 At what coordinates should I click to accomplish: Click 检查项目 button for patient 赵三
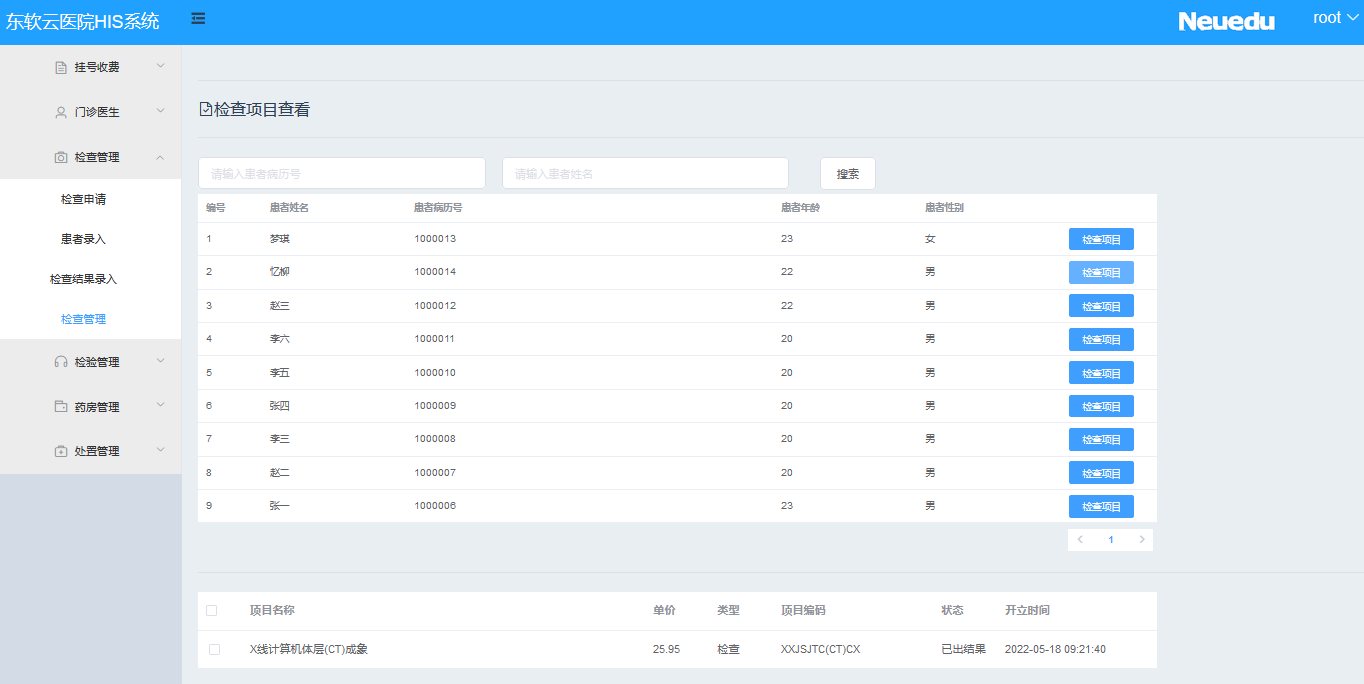(1101, 306)
